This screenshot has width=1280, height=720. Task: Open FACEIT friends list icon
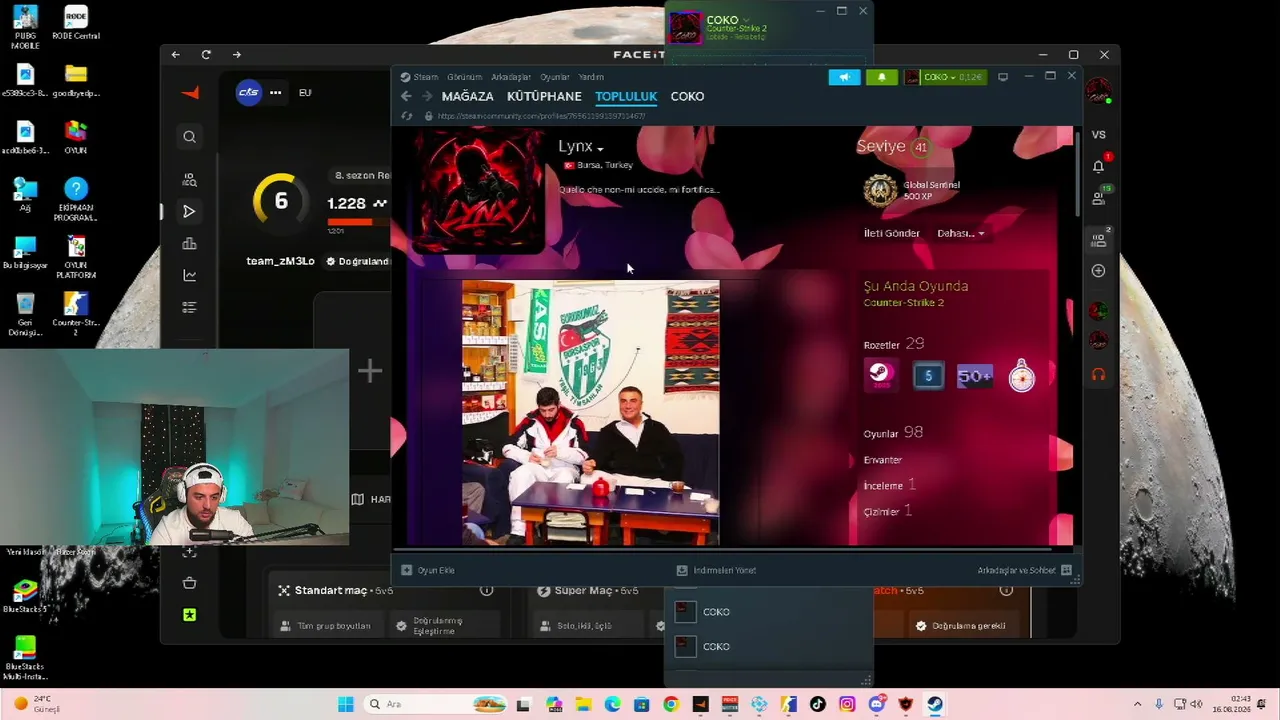point(1099,198)
